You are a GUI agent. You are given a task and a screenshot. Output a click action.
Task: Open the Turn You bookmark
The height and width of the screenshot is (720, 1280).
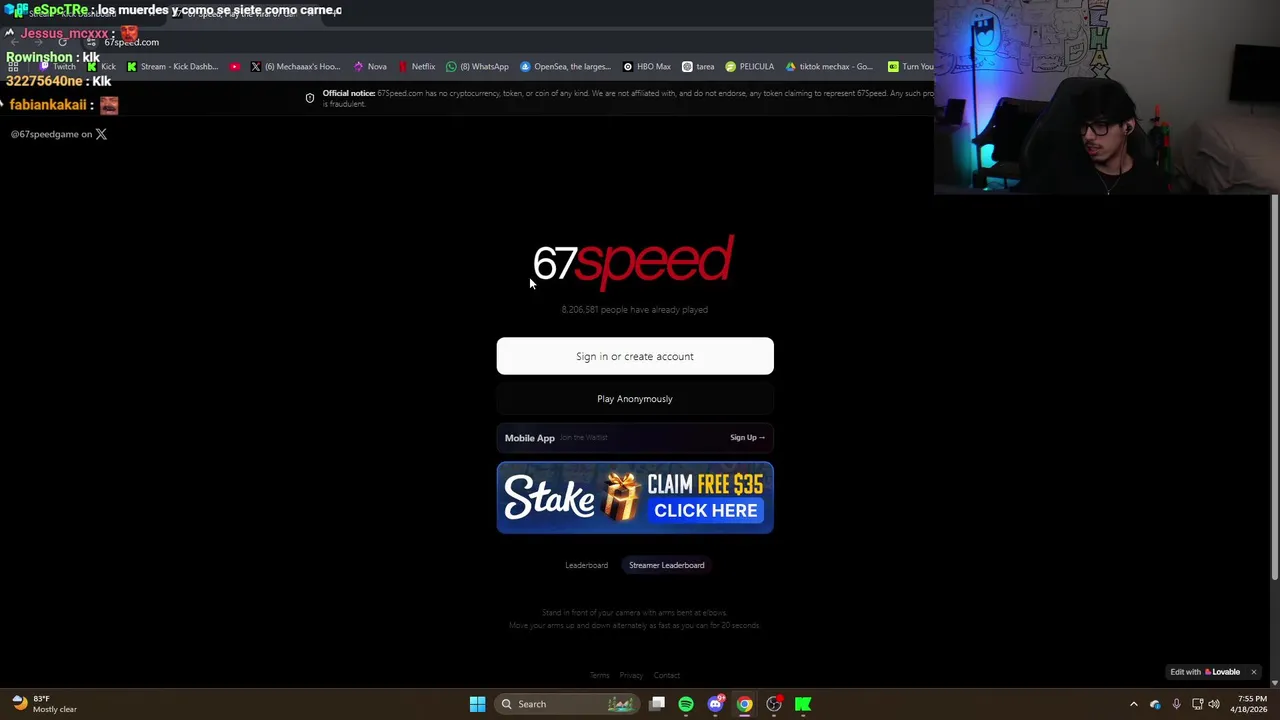910,67
